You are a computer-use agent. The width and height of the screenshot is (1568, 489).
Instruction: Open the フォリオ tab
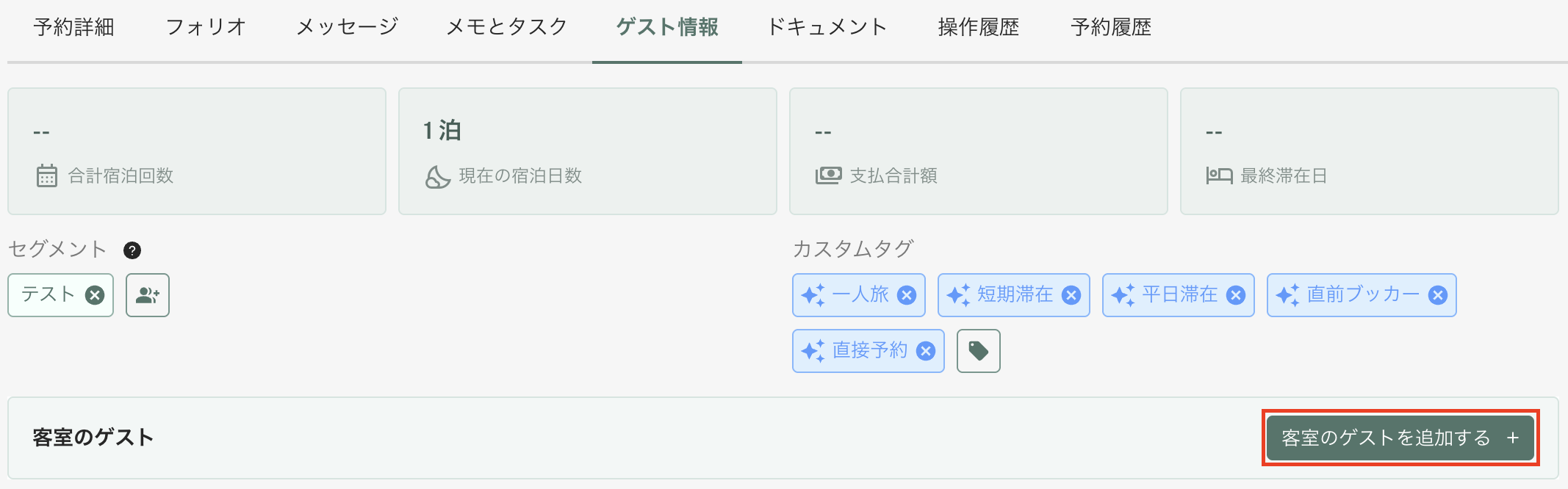(206, 27)
